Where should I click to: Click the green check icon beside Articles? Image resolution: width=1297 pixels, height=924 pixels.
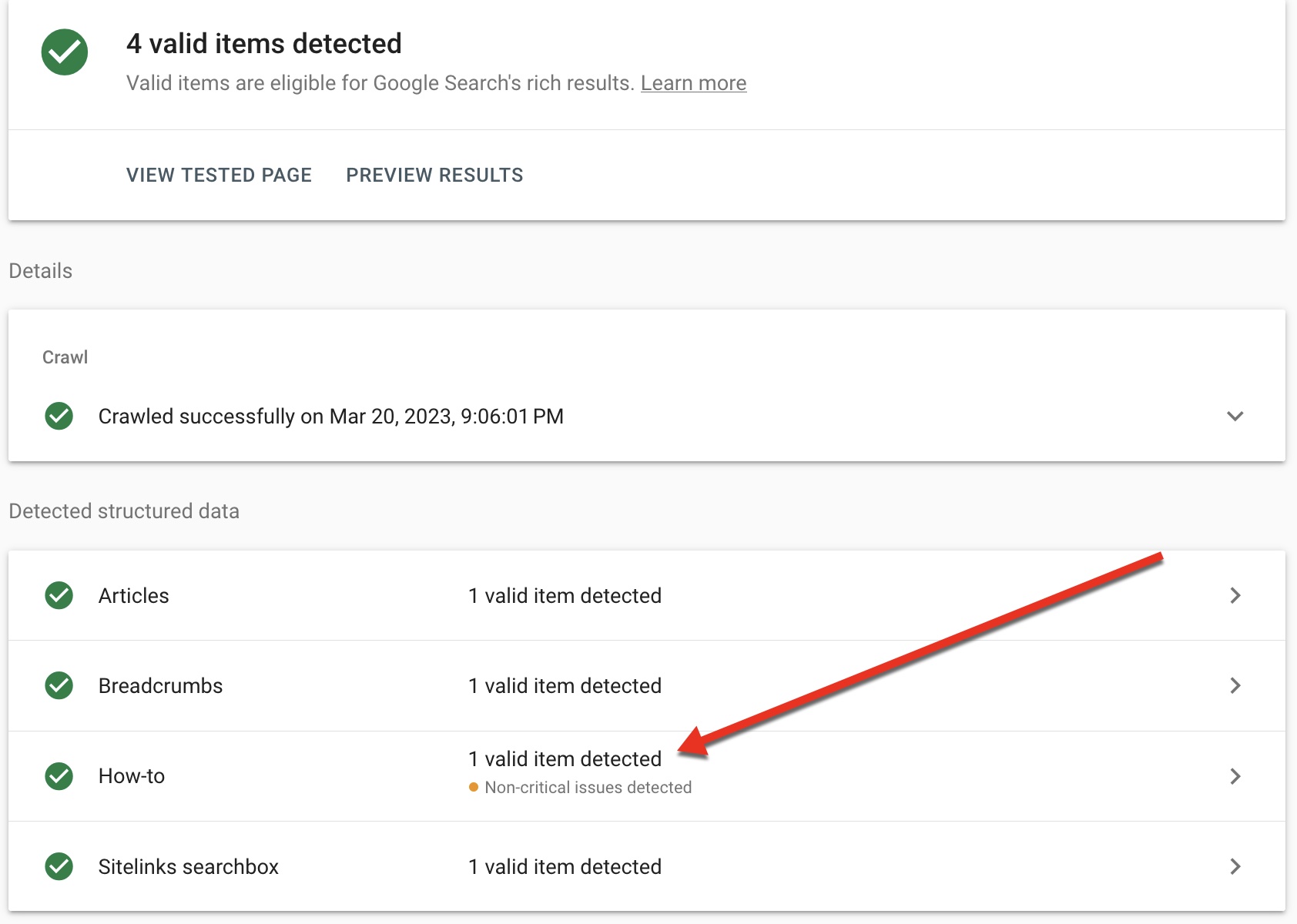59,595
